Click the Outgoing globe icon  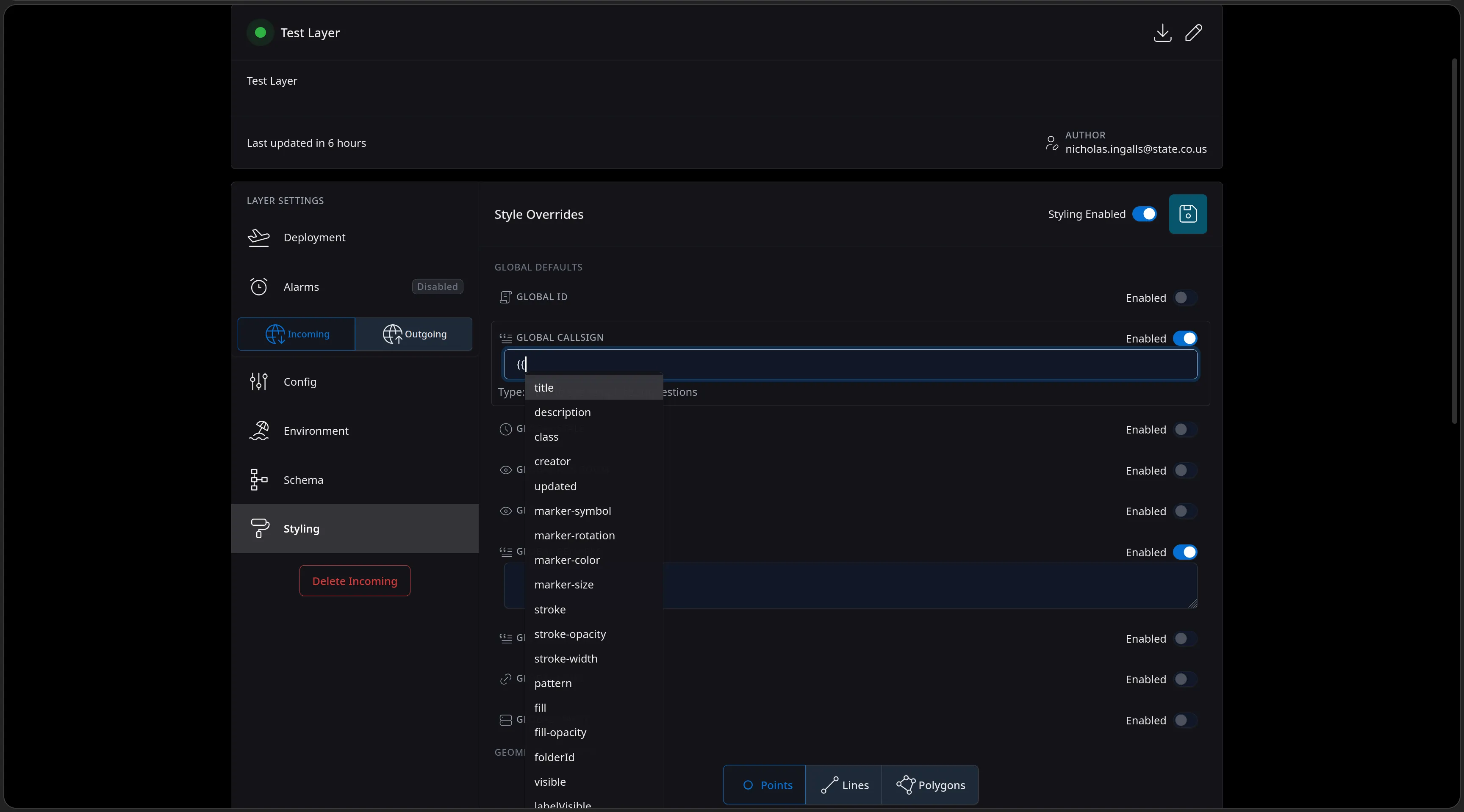[392, 334]
